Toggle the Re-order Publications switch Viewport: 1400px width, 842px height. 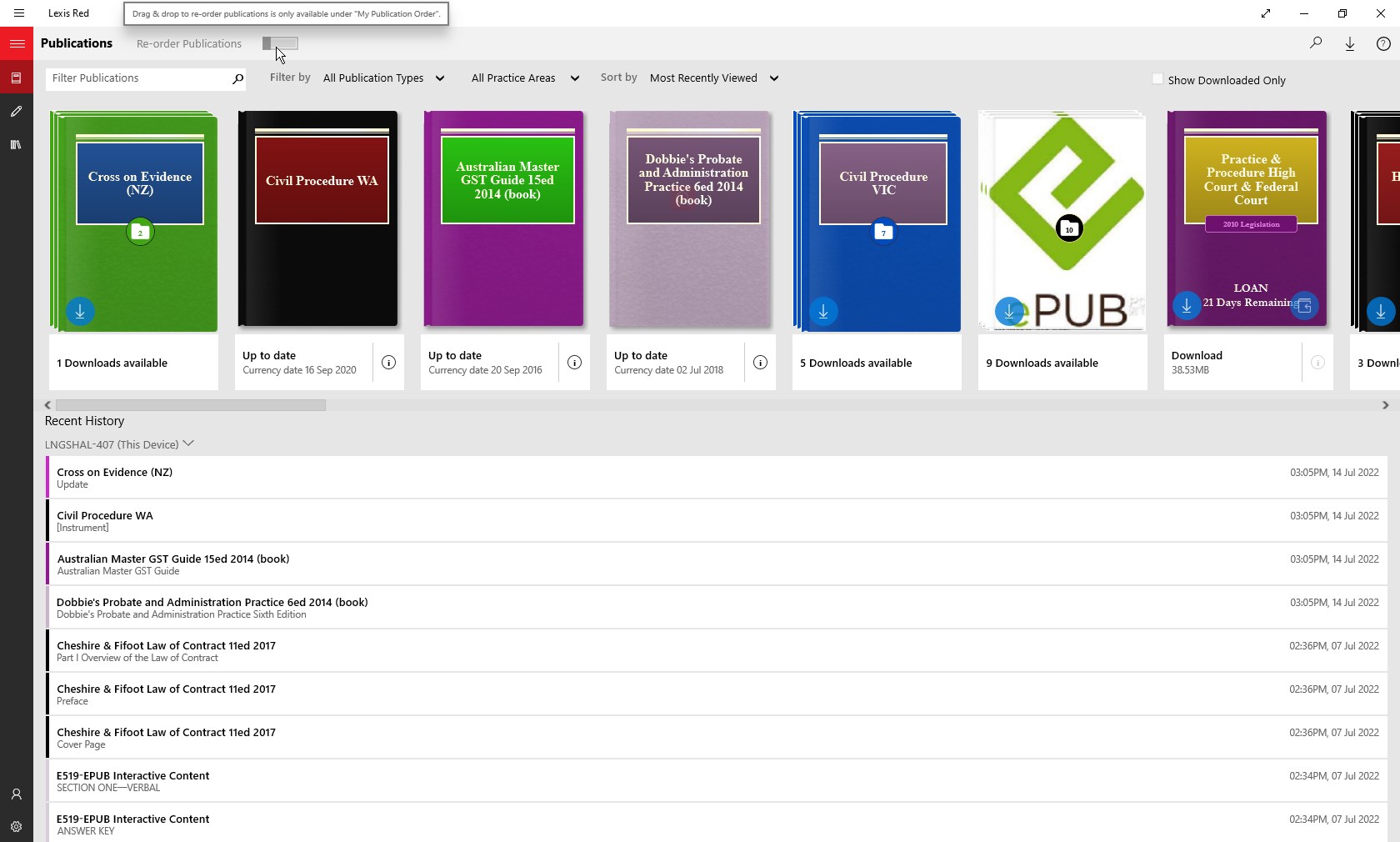pyautogui.click(x=280, y=43)
